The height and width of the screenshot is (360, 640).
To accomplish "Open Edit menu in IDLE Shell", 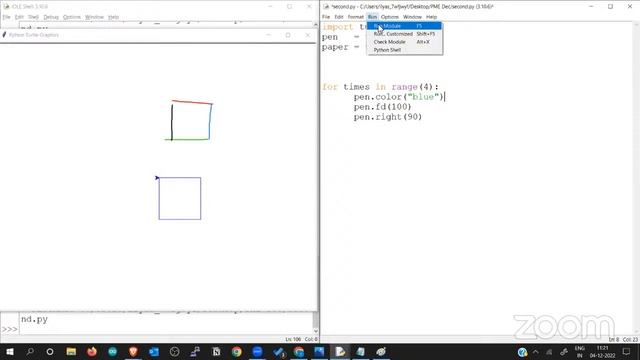I will click(x=19, y=17).
